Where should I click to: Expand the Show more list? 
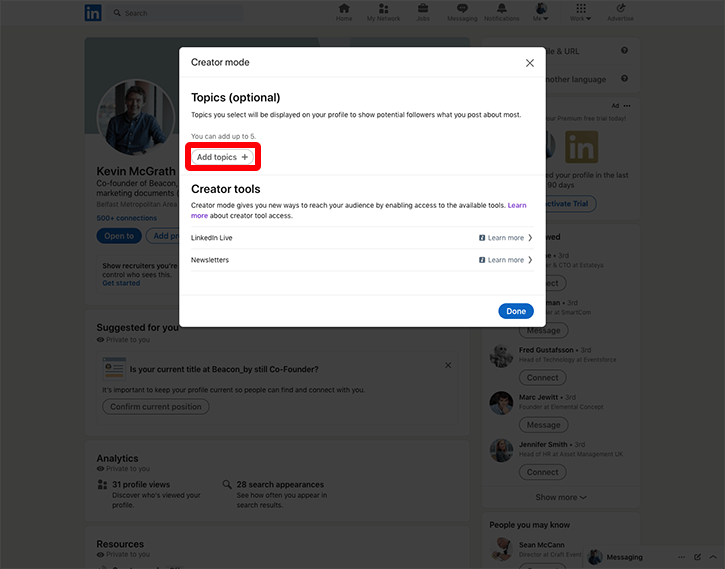point(561,497)
